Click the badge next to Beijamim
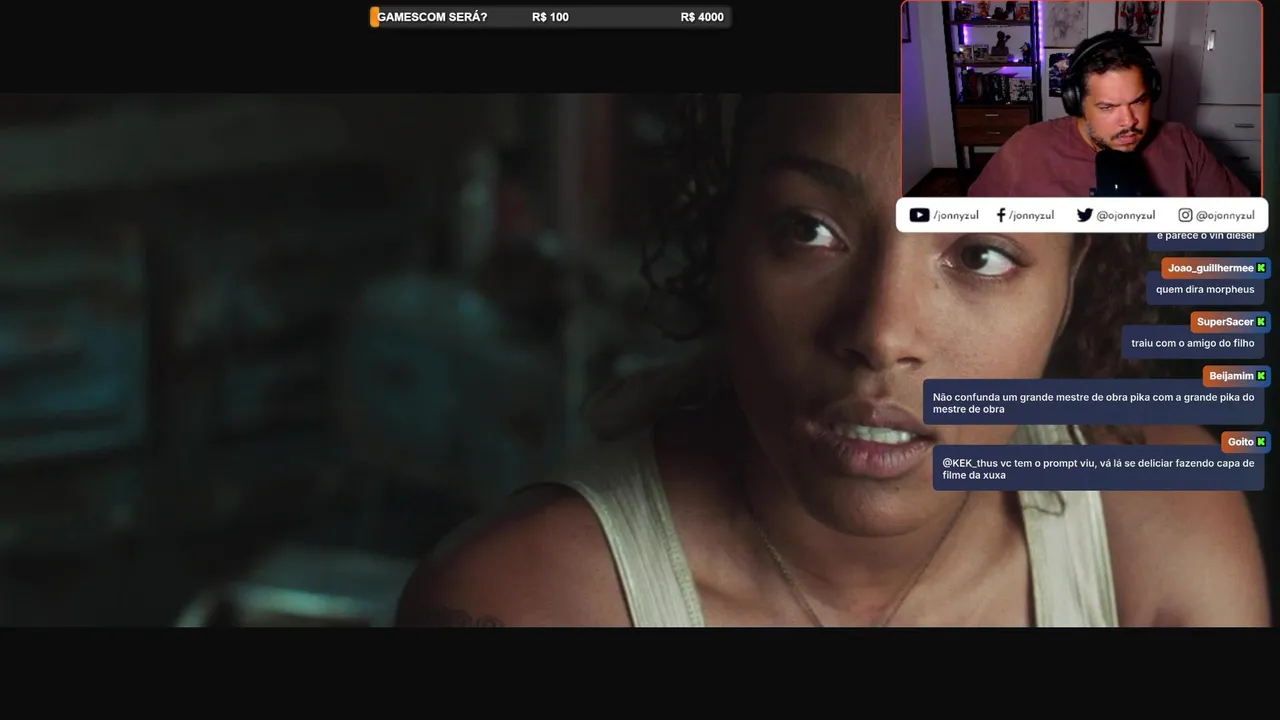The image size is (1280, 720). tap(1261, 376)
